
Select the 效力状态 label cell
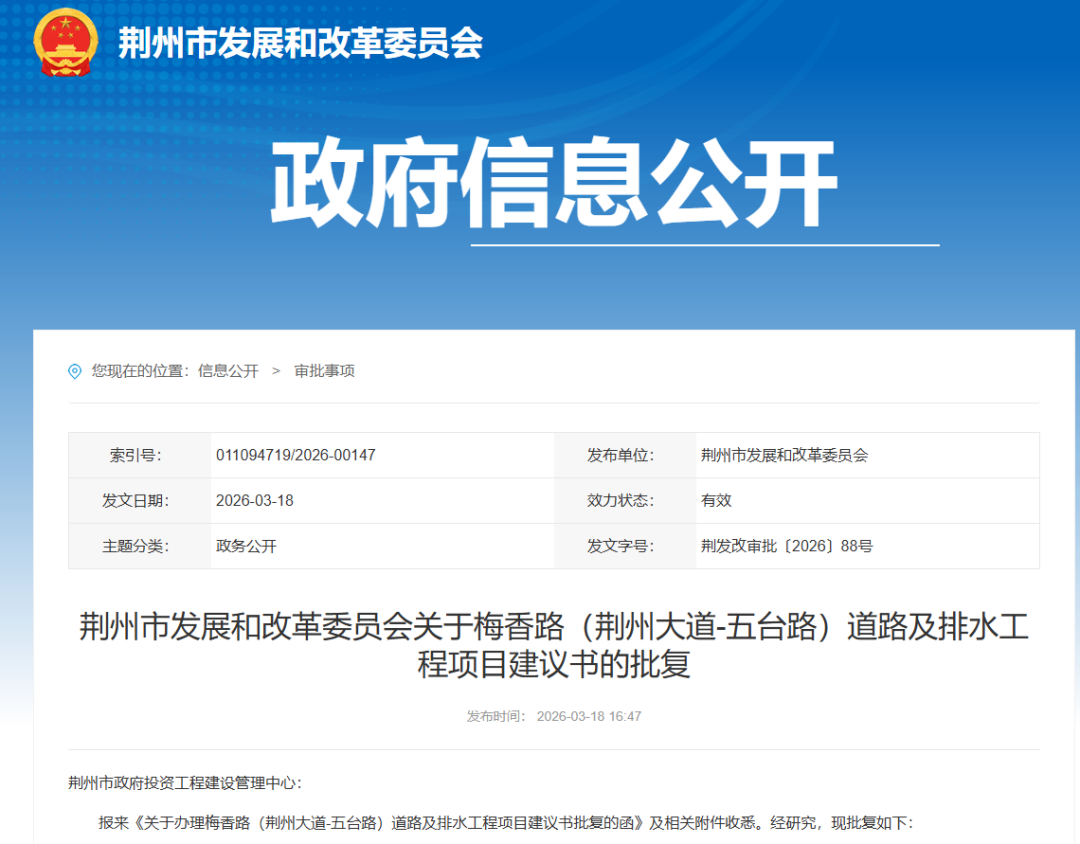click(624, 500)
